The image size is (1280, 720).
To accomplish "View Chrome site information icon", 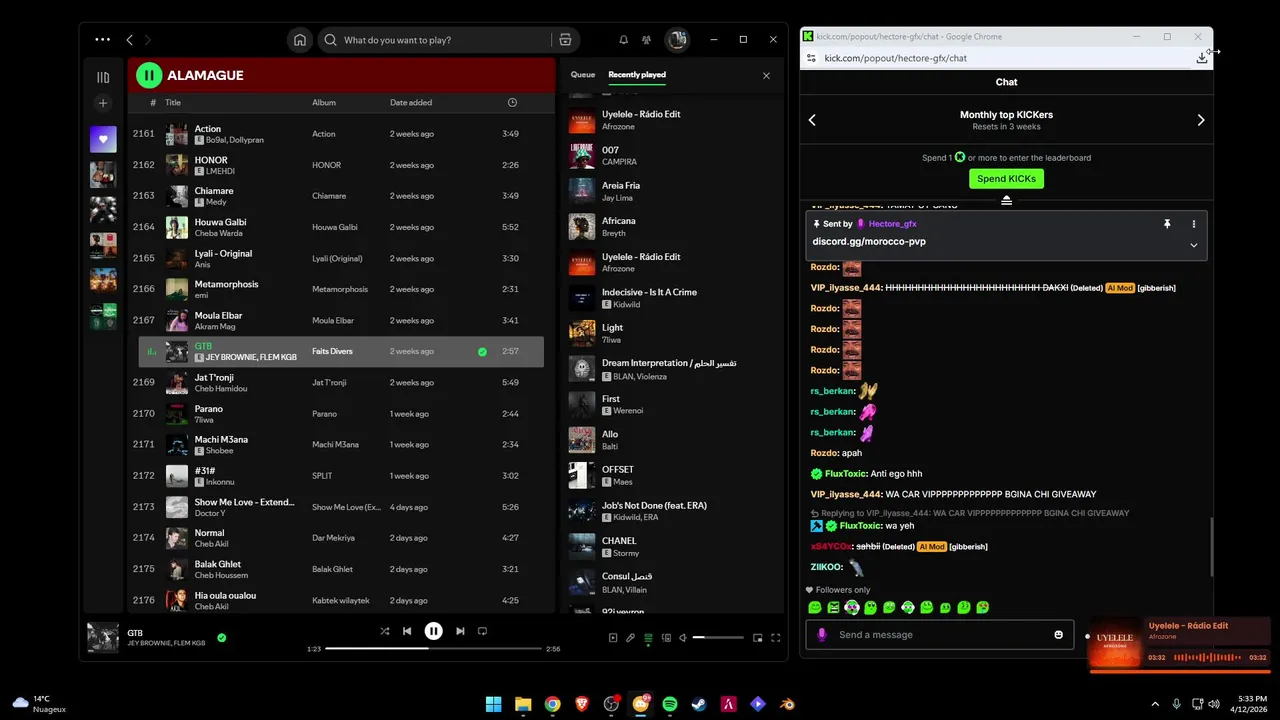I will pos(812,58).
